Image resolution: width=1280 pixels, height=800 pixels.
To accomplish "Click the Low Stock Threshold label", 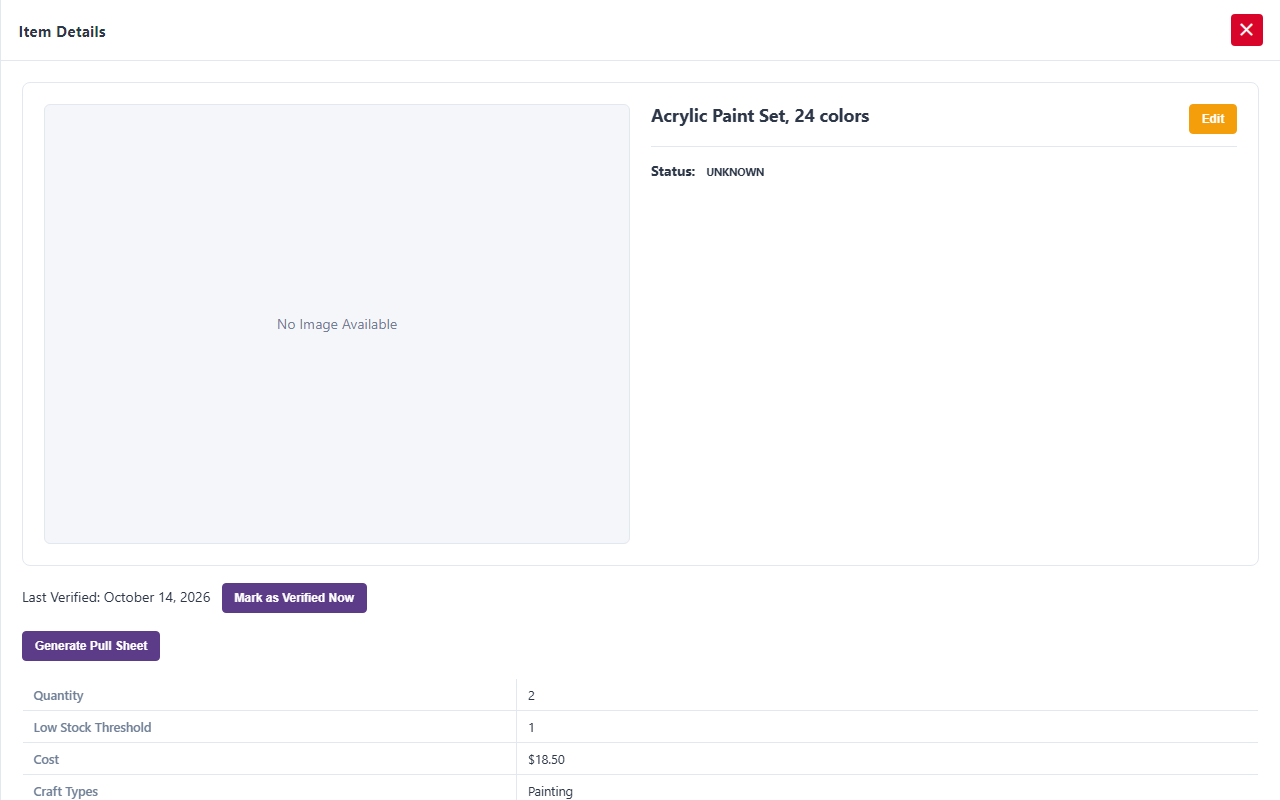I will 92,728.
